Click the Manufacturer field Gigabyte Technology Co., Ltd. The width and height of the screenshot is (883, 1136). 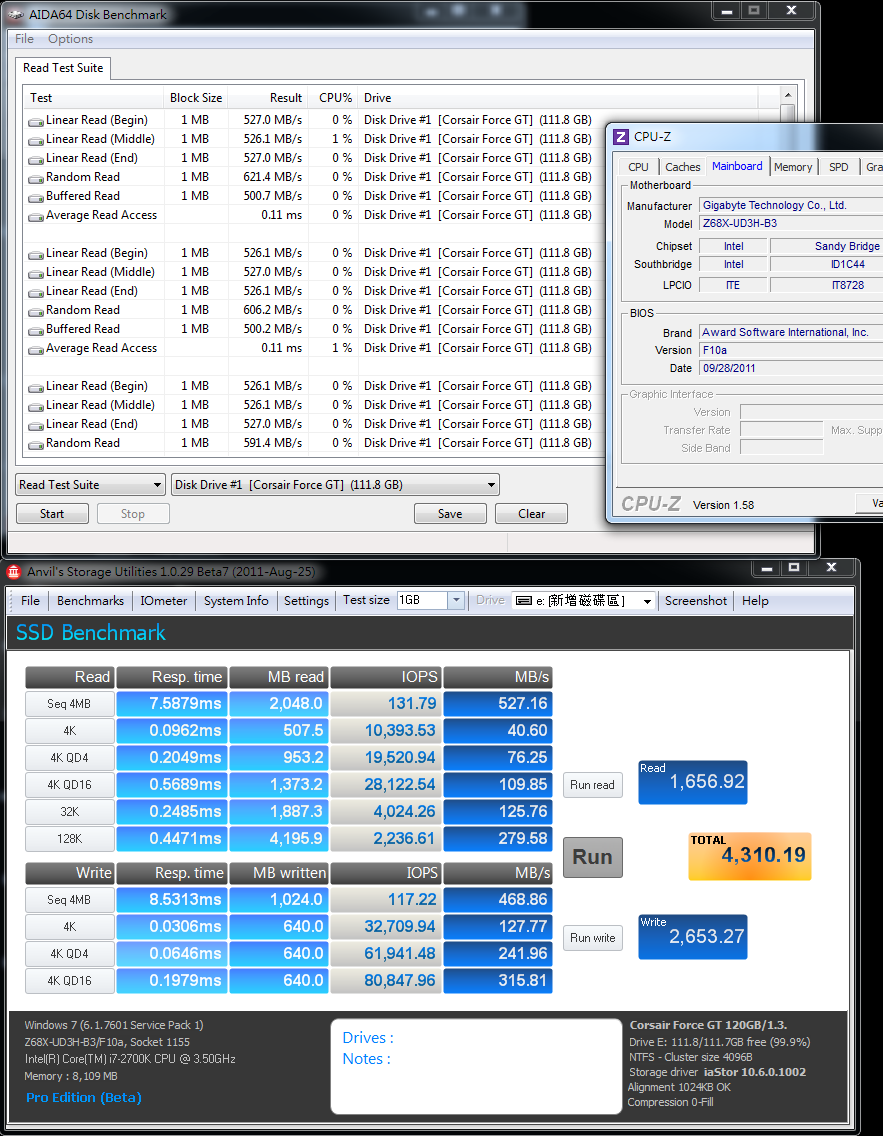tap(791, 206)
